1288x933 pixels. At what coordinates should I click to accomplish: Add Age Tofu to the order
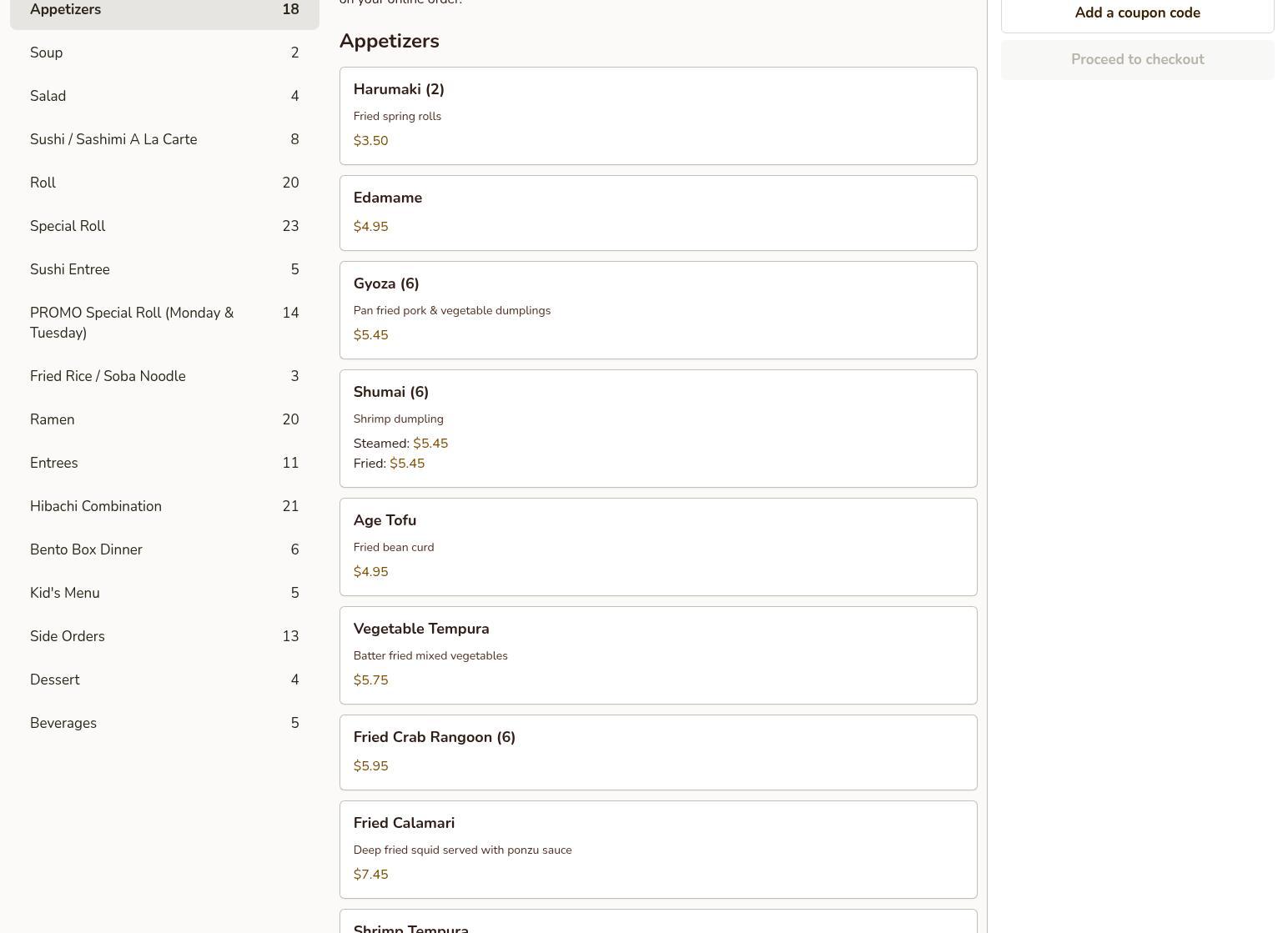[x=657, y=547]
